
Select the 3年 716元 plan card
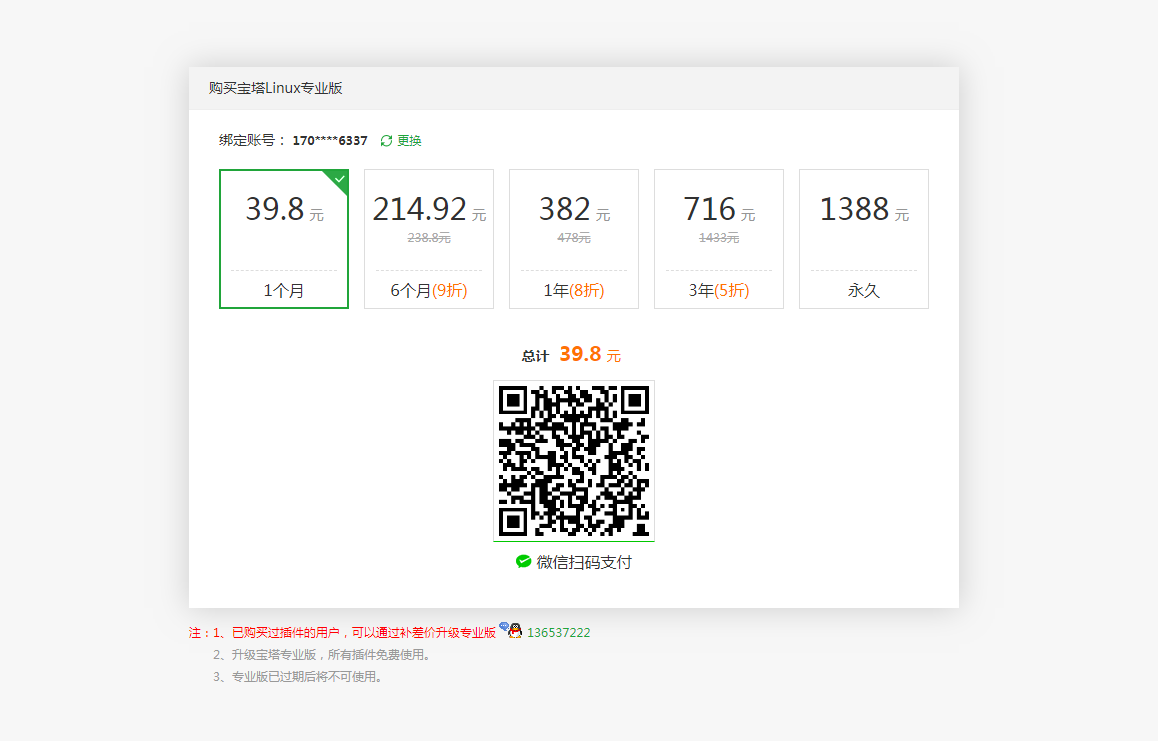[x=719, y=239]
